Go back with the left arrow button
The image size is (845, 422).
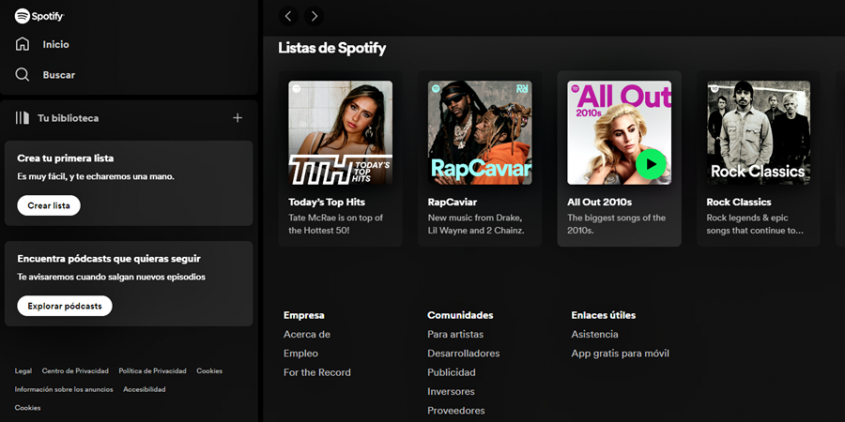click(x=288, y=16)
